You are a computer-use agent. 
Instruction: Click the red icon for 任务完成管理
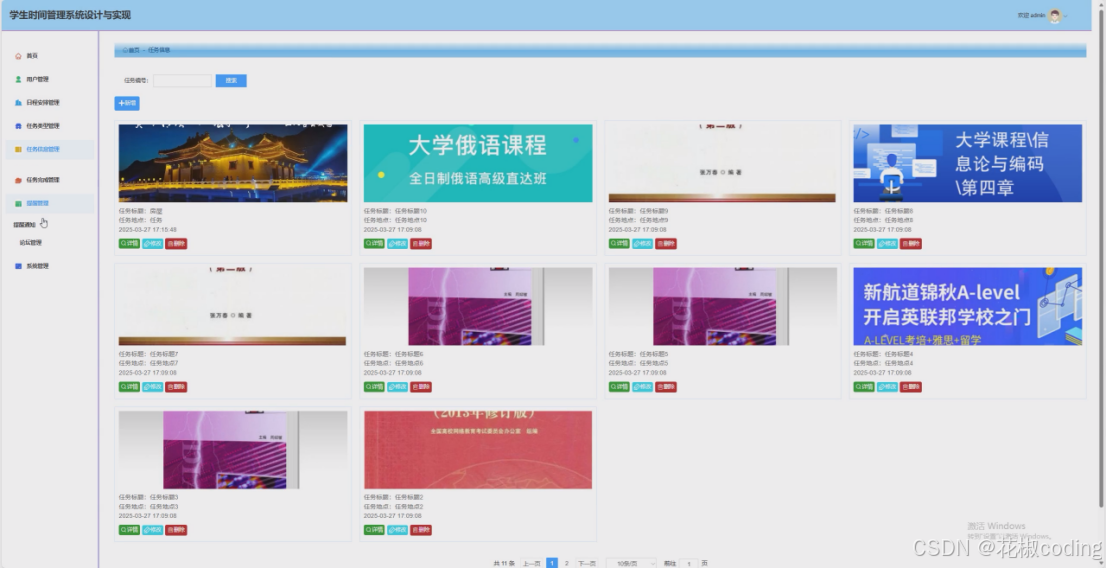pyautogui.click(x=18, y=180)
